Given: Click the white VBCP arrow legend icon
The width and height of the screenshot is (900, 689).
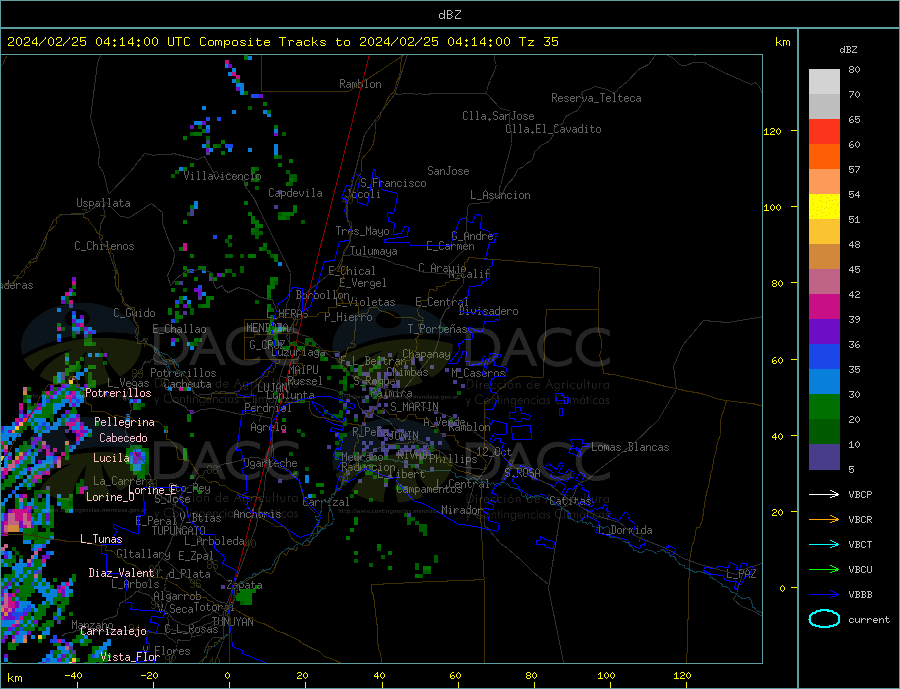Looking at the screenshot, I should pos(824,494).
